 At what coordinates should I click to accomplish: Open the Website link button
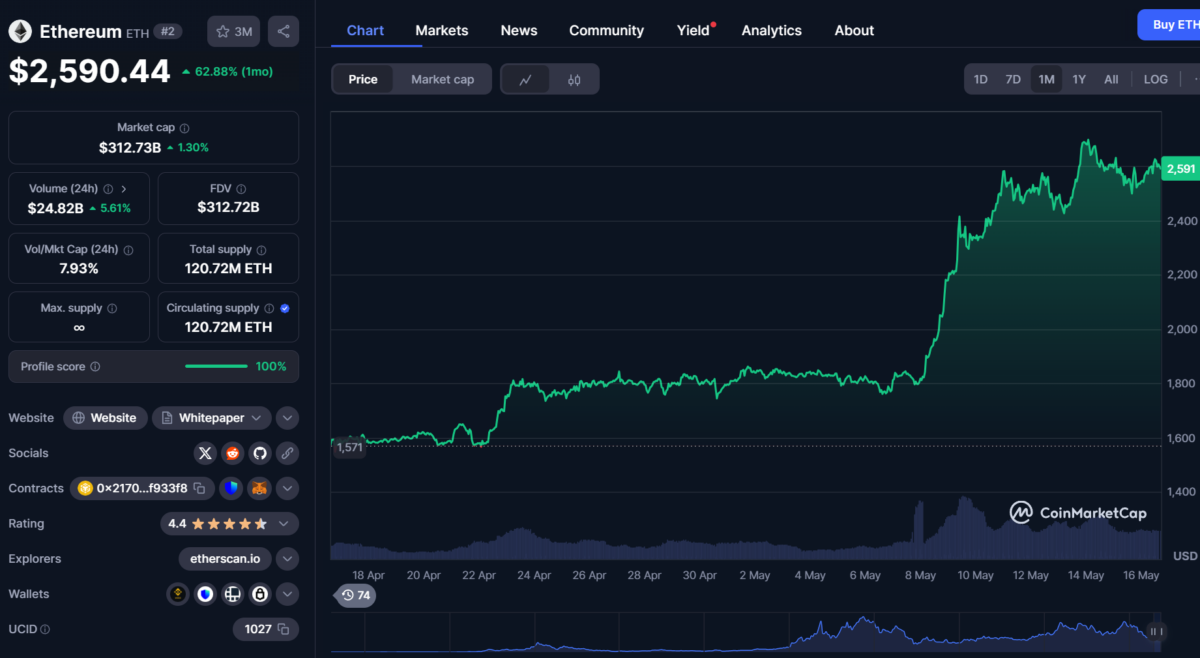click(x=105, y=418)
